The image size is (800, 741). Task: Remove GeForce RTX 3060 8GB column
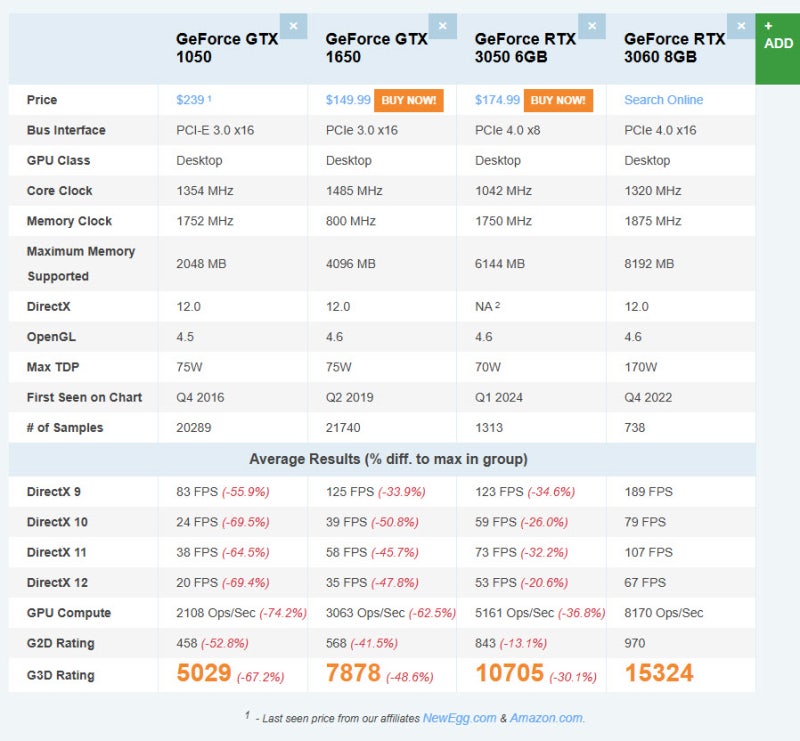click(741, 26)
